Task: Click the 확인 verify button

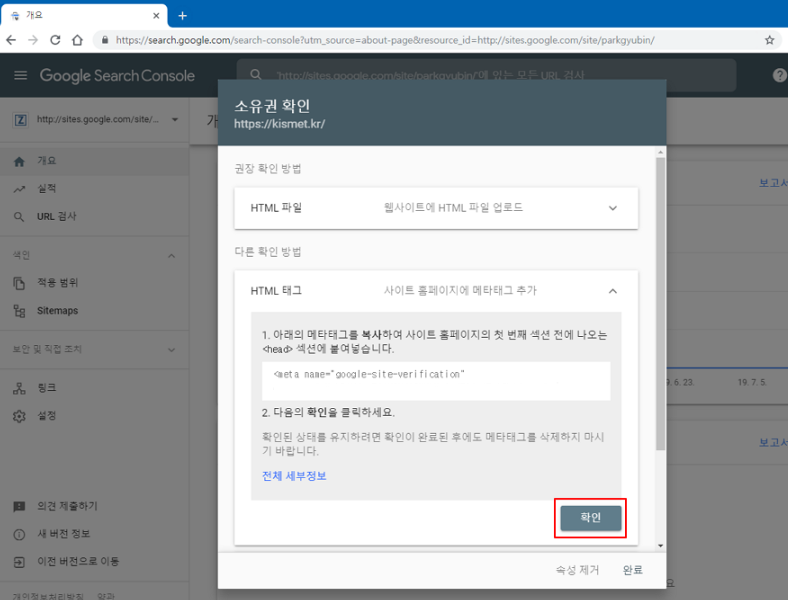Action: [x=590, y=518]
